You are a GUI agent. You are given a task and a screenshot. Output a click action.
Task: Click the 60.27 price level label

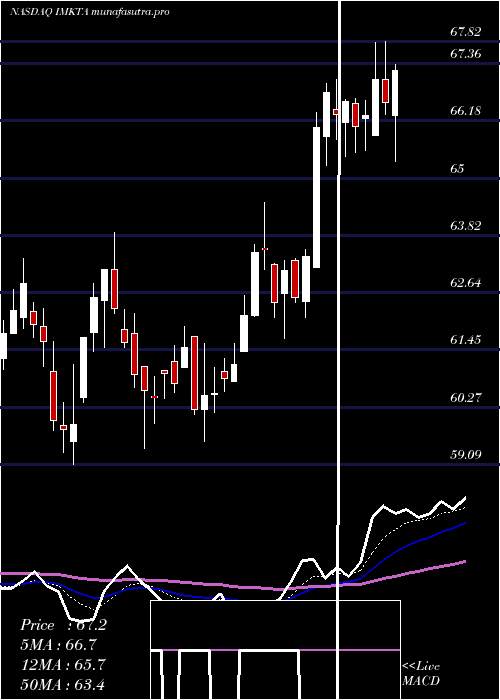[x=466, y=397]
